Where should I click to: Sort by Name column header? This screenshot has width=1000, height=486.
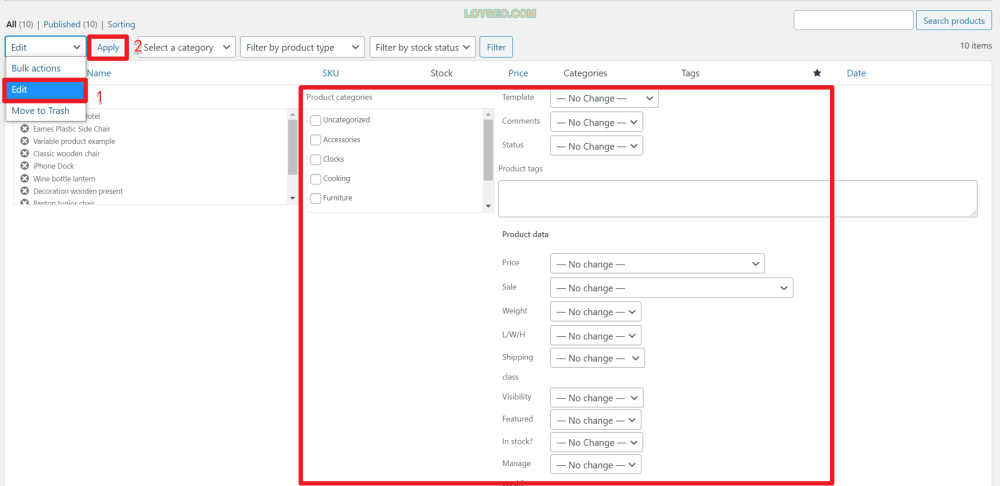point(99,73)
